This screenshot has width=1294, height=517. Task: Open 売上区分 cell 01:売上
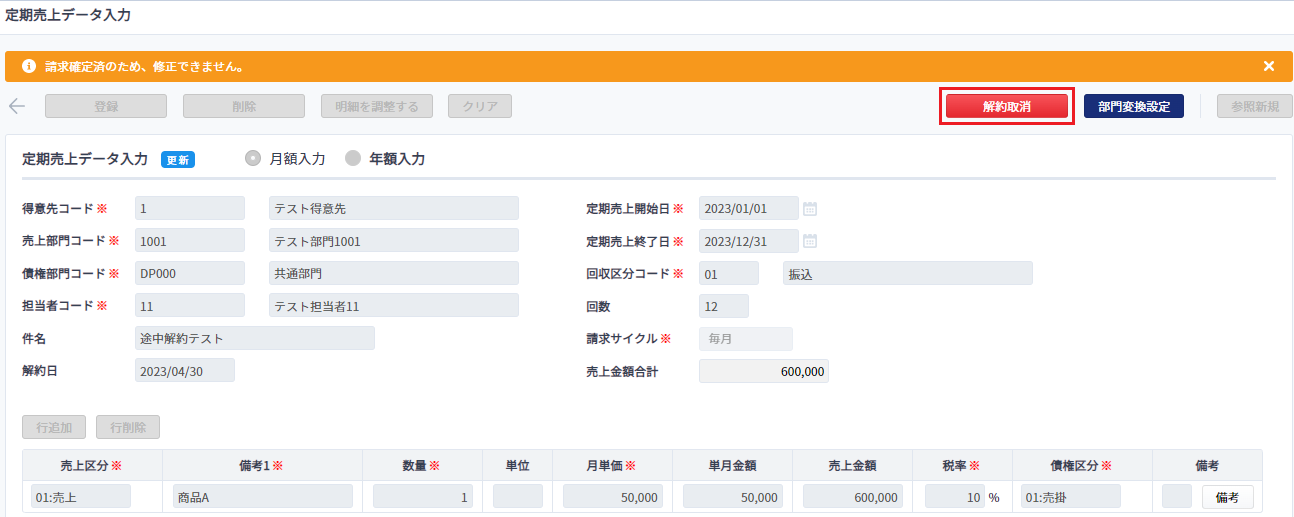click(81, 497)
